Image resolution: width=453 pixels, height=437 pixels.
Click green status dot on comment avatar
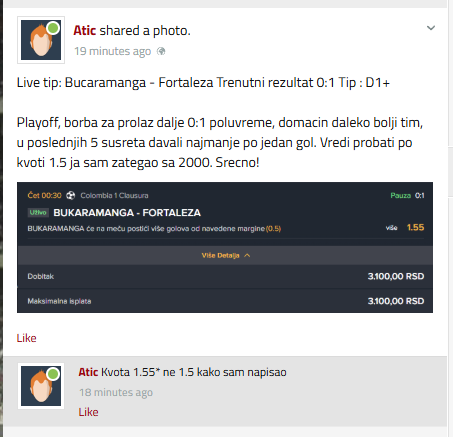click(x=53, y=374)
